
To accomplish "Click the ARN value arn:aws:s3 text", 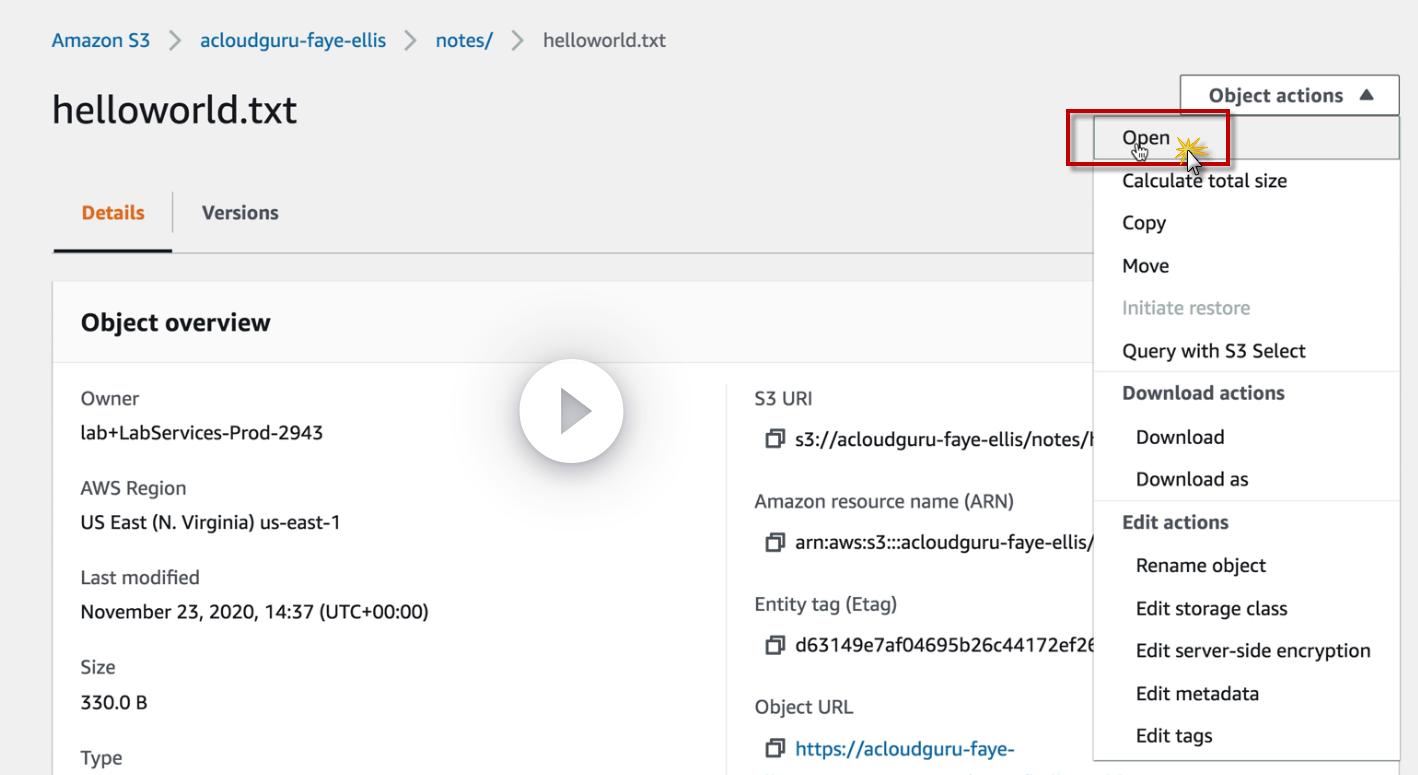I will click(x=943, y=543).
